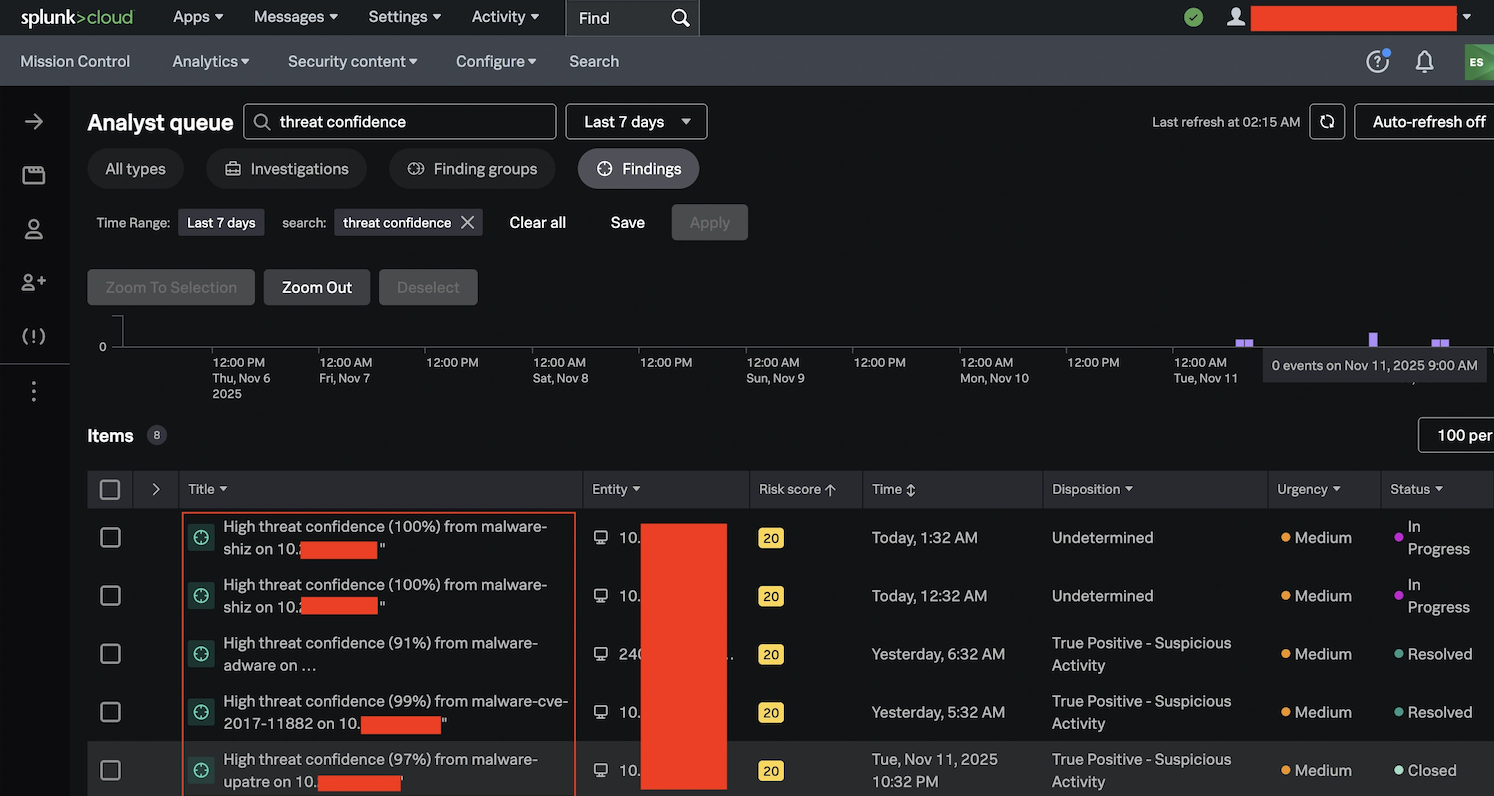Select the analysts user icon in the sidebar
Screen dimensions: 1494x796
click(33, 228)
